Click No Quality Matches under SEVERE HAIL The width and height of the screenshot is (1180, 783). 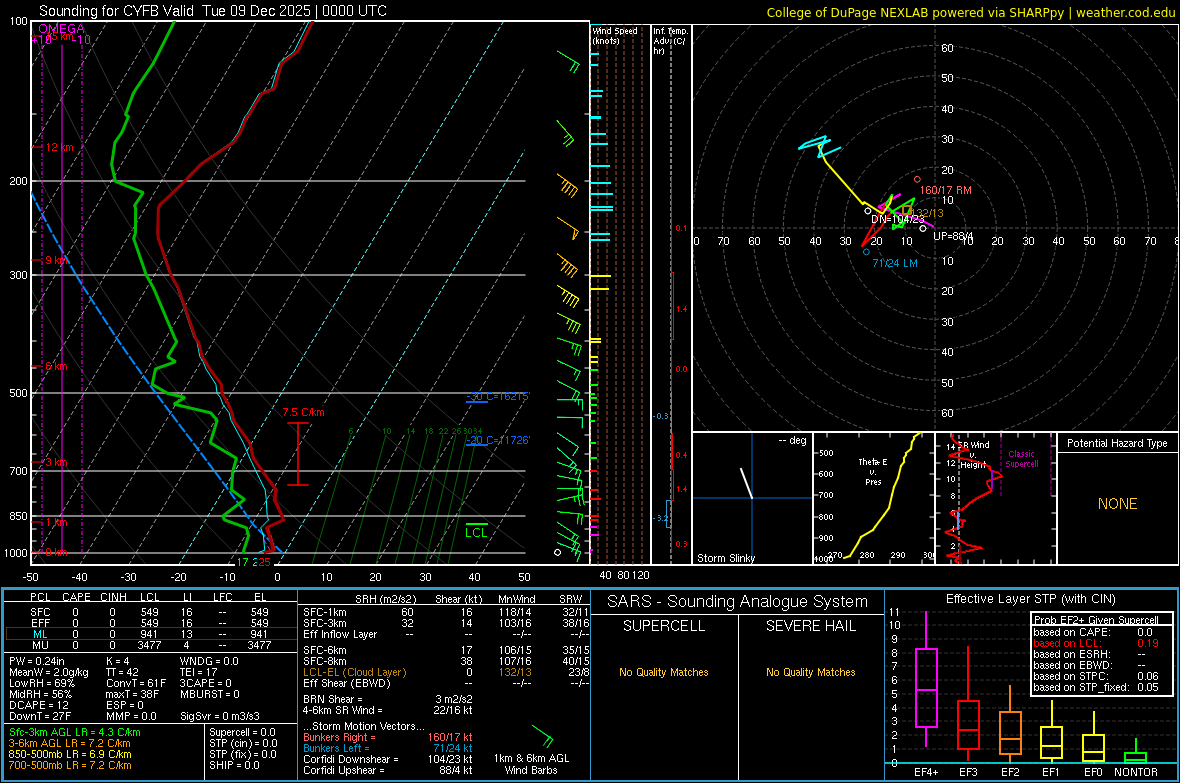(x=811, y=672)
